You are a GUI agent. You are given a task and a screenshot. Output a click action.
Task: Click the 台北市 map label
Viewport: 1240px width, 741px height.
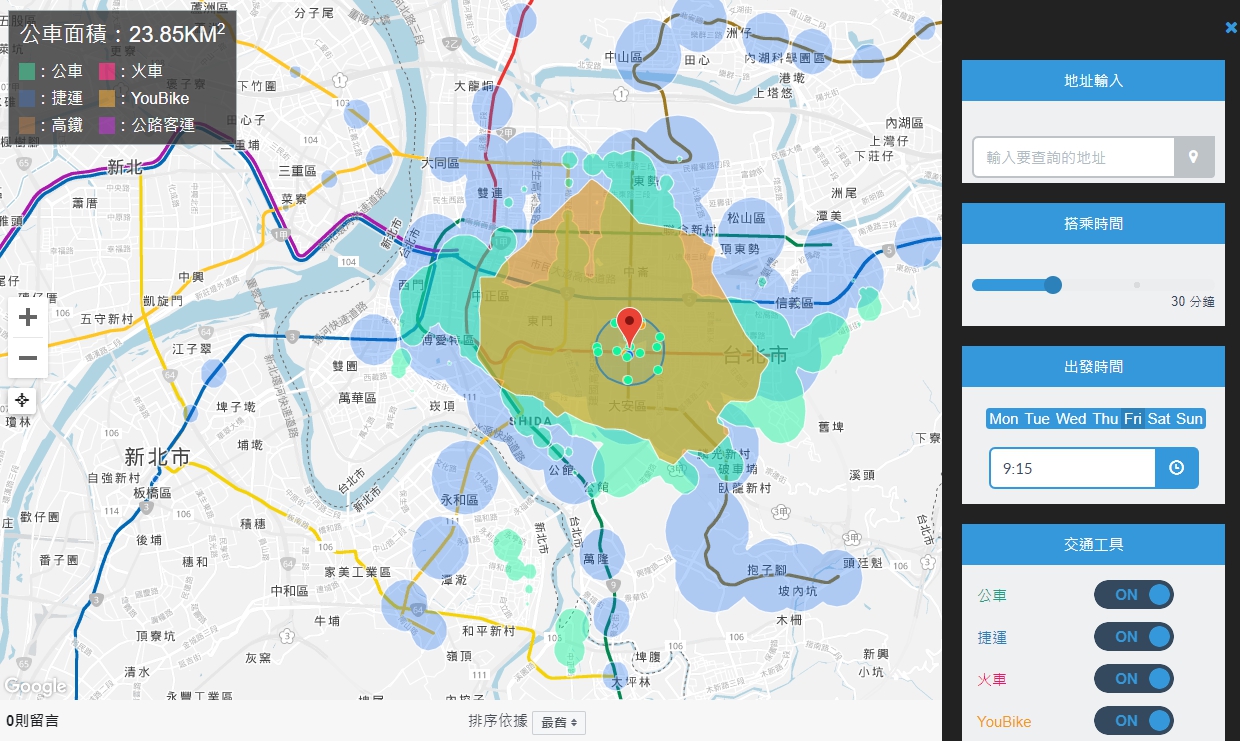755,355
